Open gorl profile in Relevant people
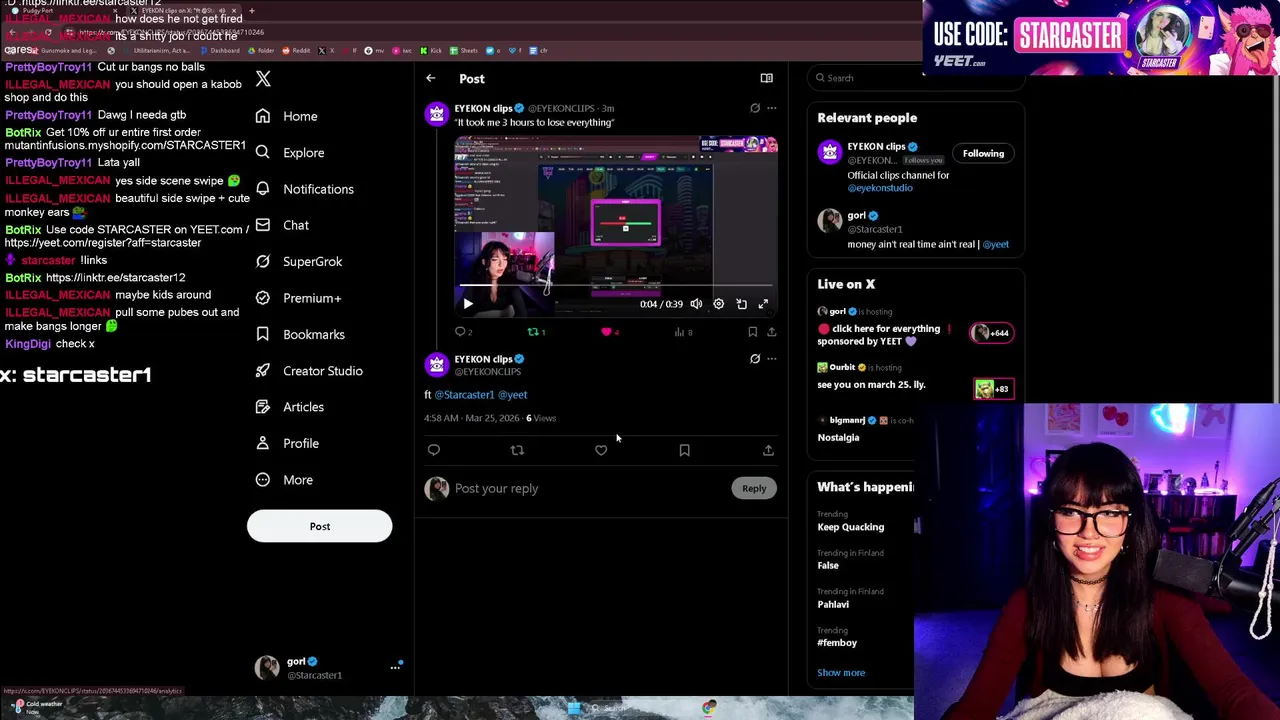The width and height of the screenshot is (1280, 720). [x=857, y=216]
